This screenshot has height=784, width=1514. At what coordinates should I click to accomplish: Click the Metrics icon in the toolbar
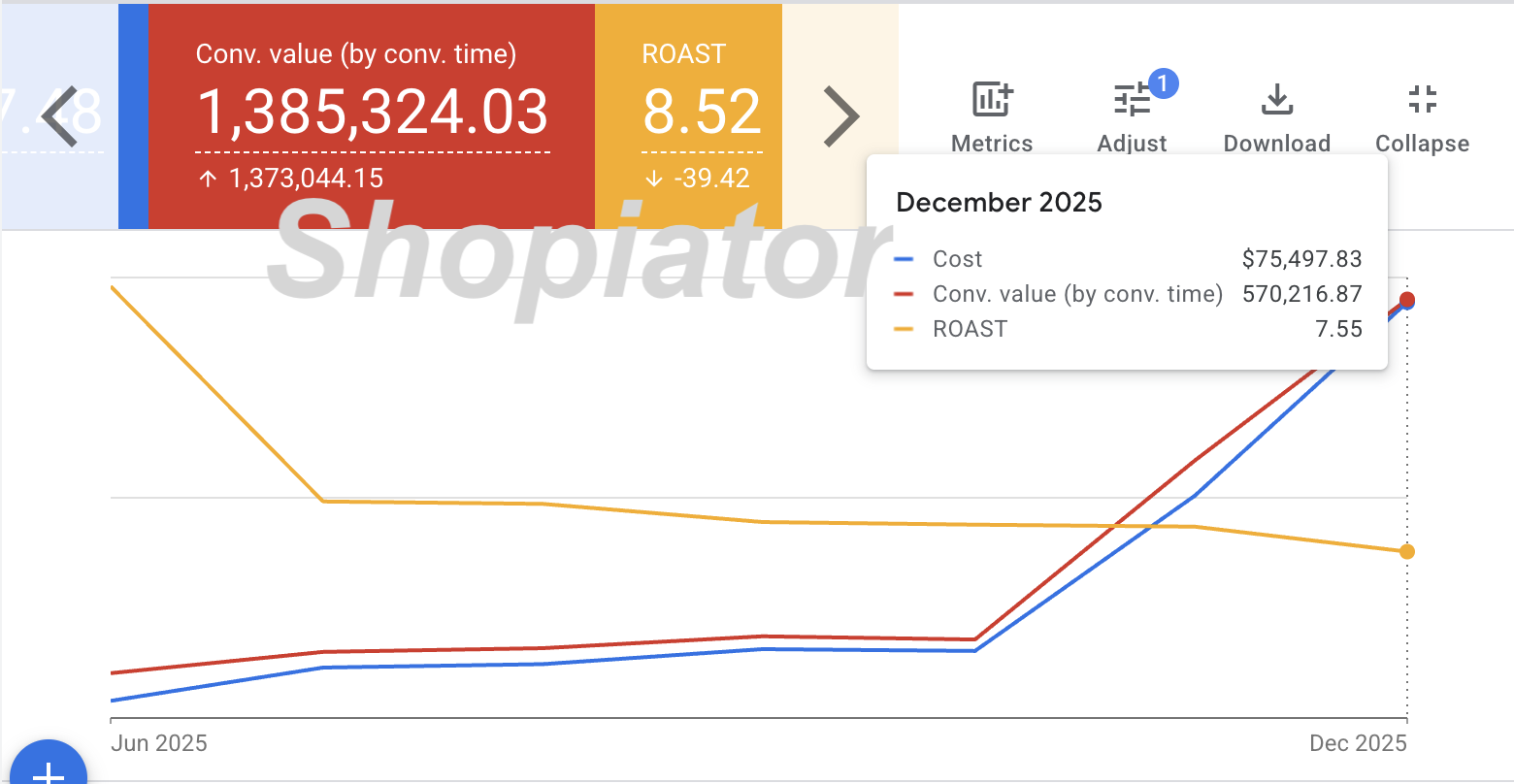tap(991, 97)
